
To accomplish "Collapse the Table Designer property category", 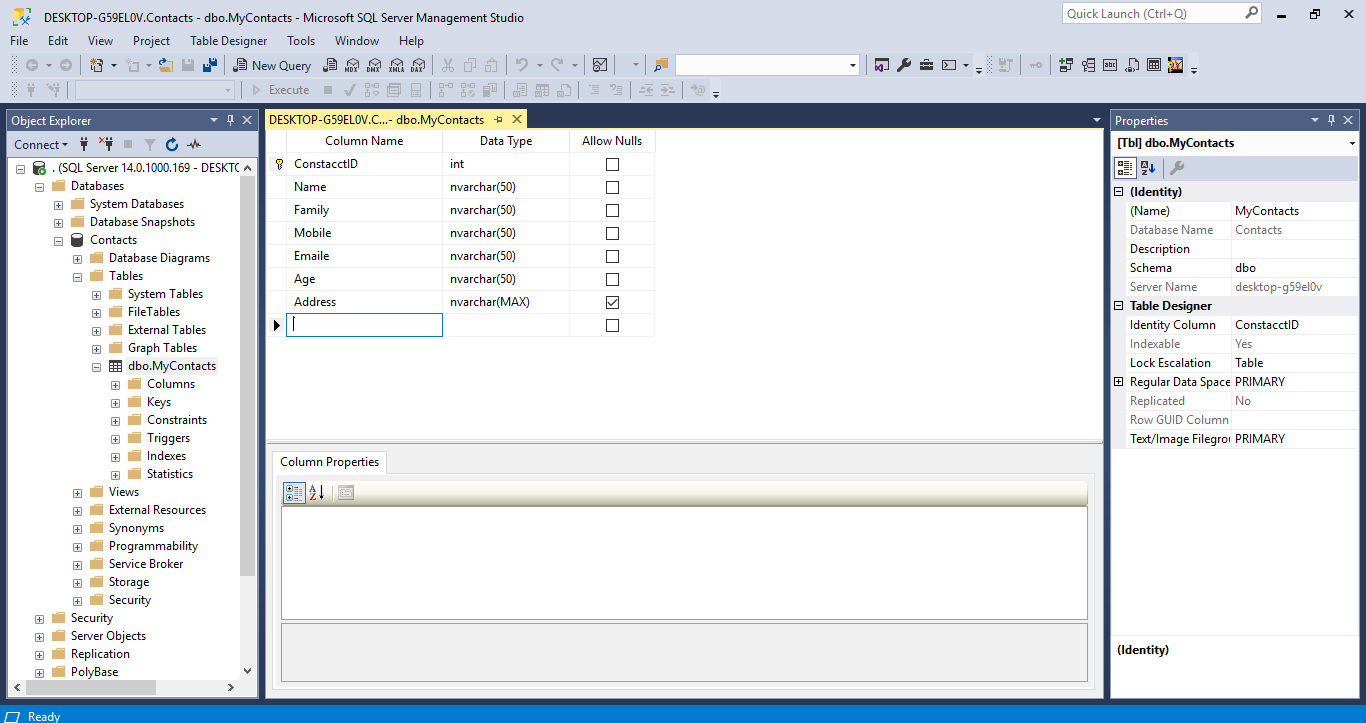I will (x=1118, y=306).
